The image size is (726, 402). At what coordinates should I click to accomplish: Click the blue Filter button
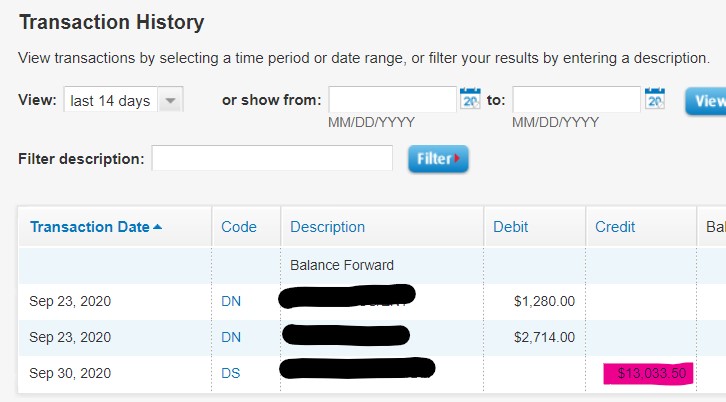(438, 159)
